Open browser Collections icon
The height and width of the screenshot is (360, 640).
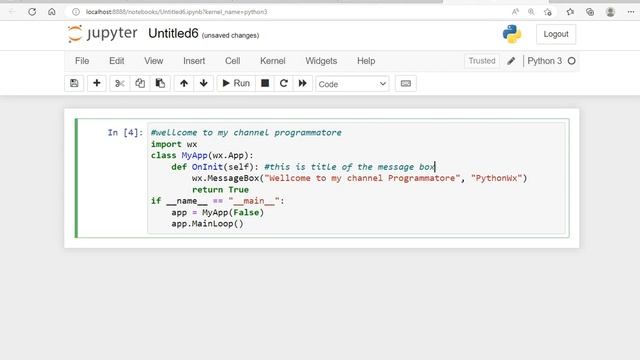click(x=590, y=12)
